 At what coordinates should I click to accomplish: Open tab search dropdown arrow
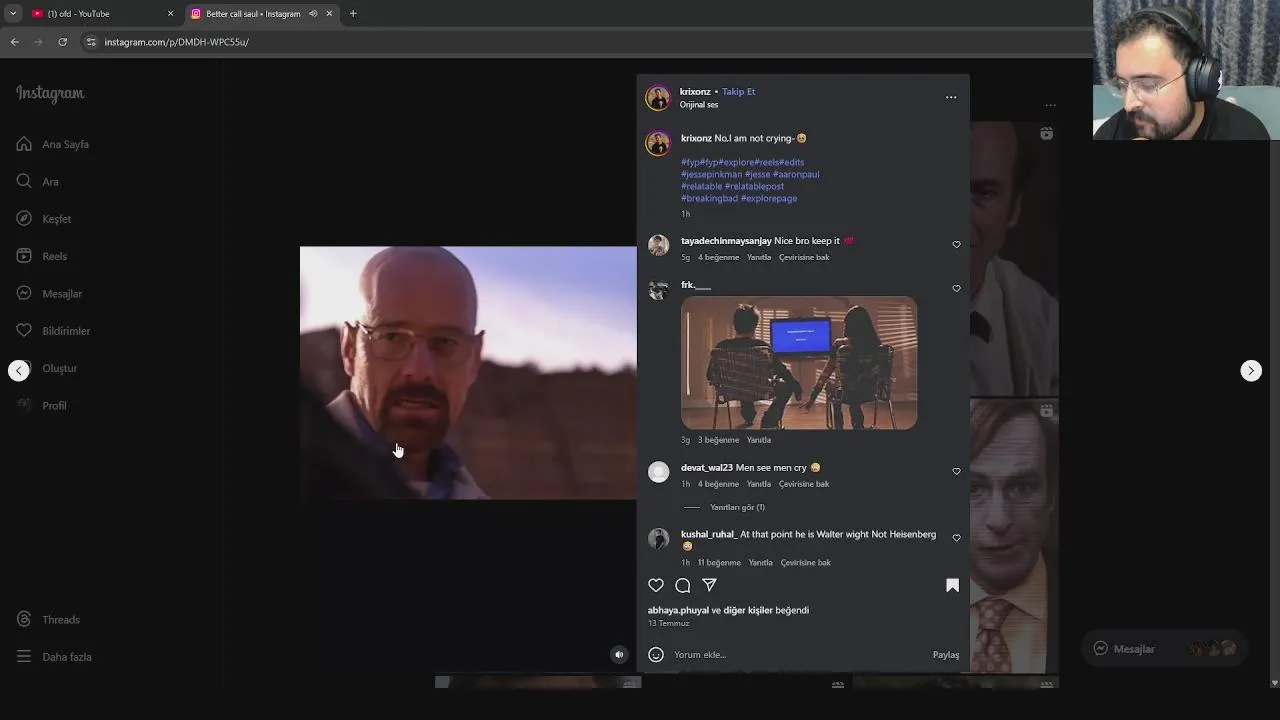point(13,14)
